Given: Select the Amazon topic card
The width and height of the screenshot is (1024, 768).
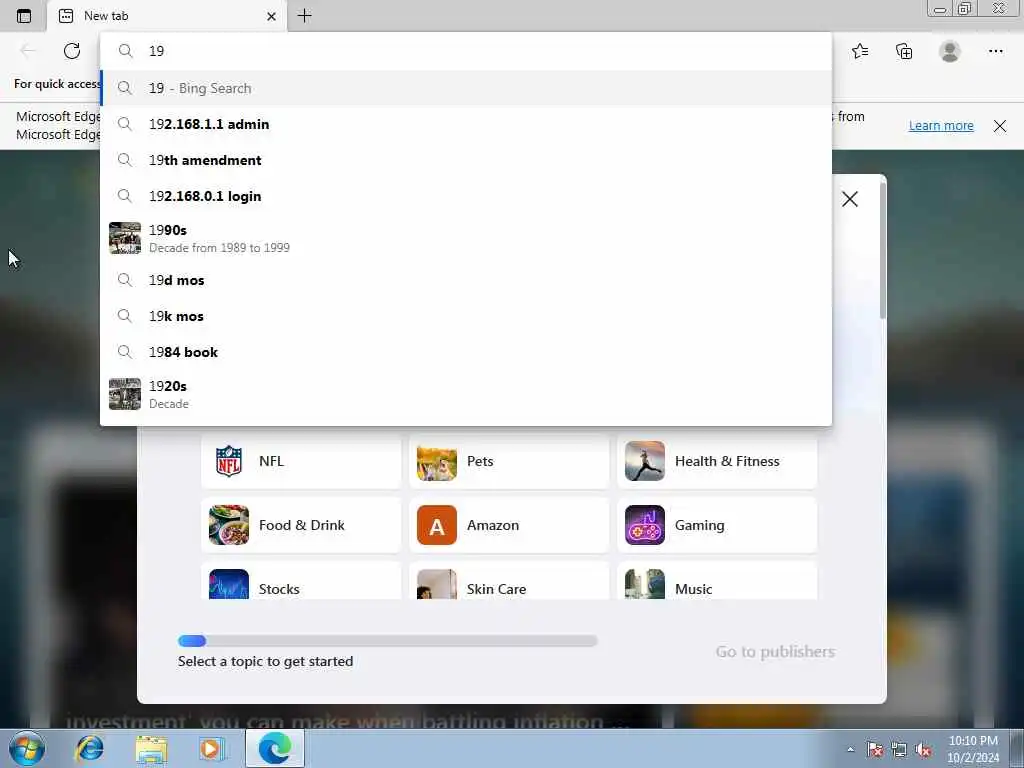Looking at the screenshot, I should [509, 525].
